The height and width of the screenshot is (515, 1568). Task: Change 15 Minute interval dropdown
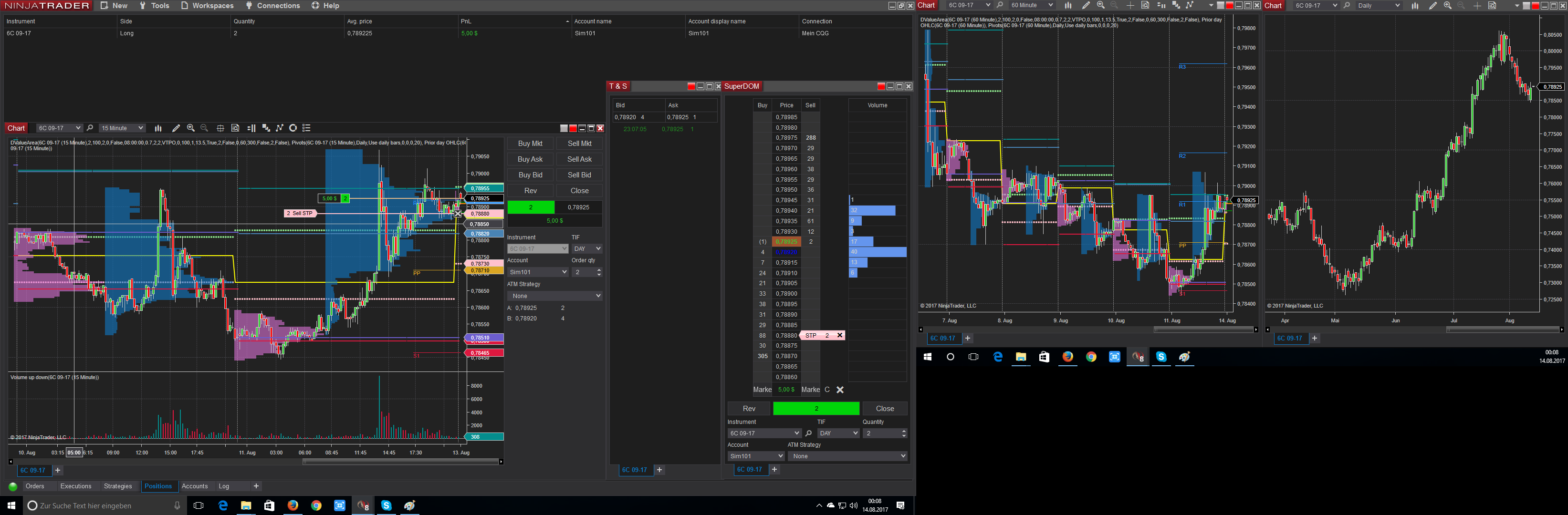122,128
